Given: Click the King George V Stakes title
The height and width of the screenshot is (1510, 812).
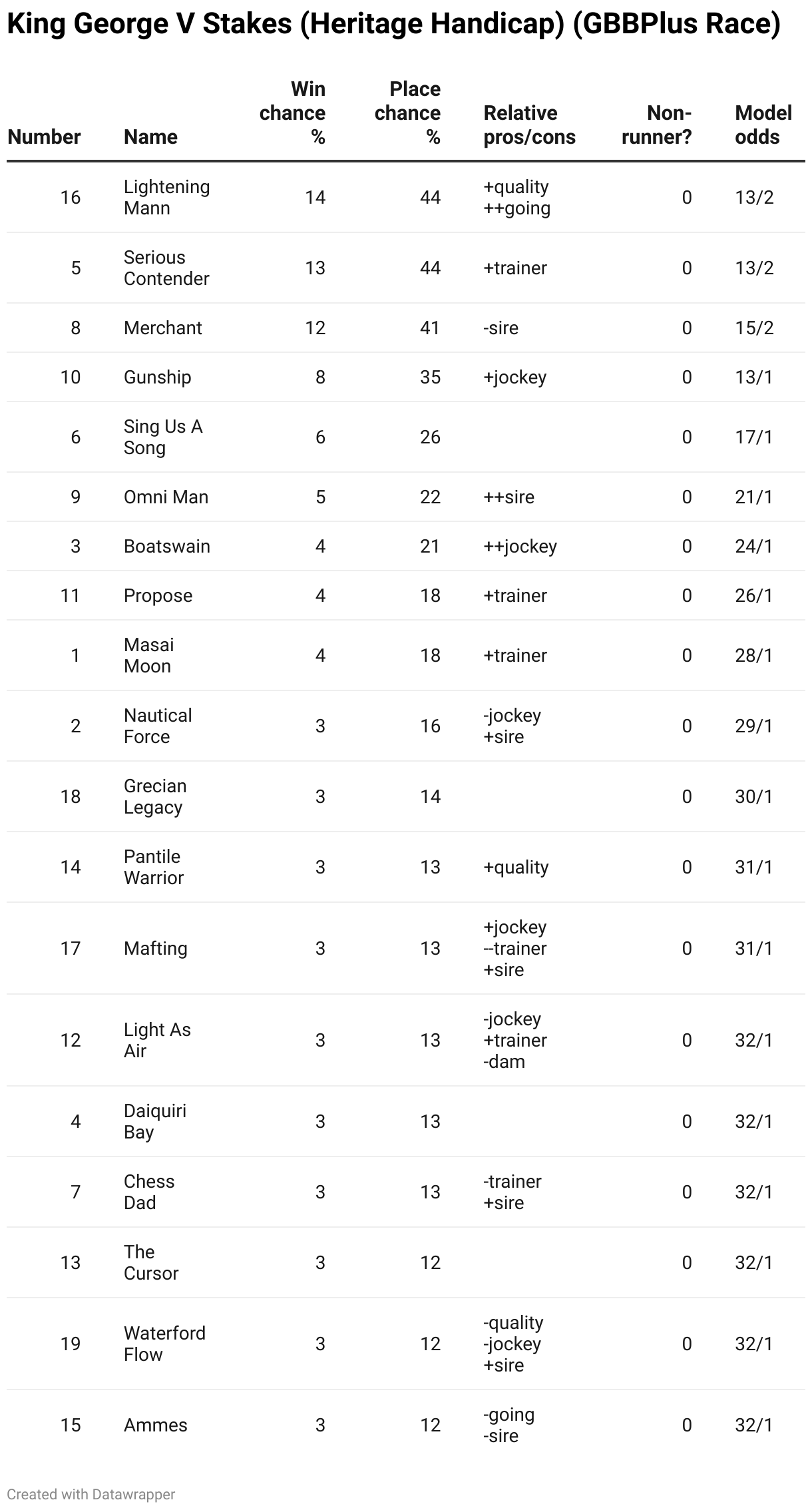Looking at the screenshot, I should pos(394,24).
